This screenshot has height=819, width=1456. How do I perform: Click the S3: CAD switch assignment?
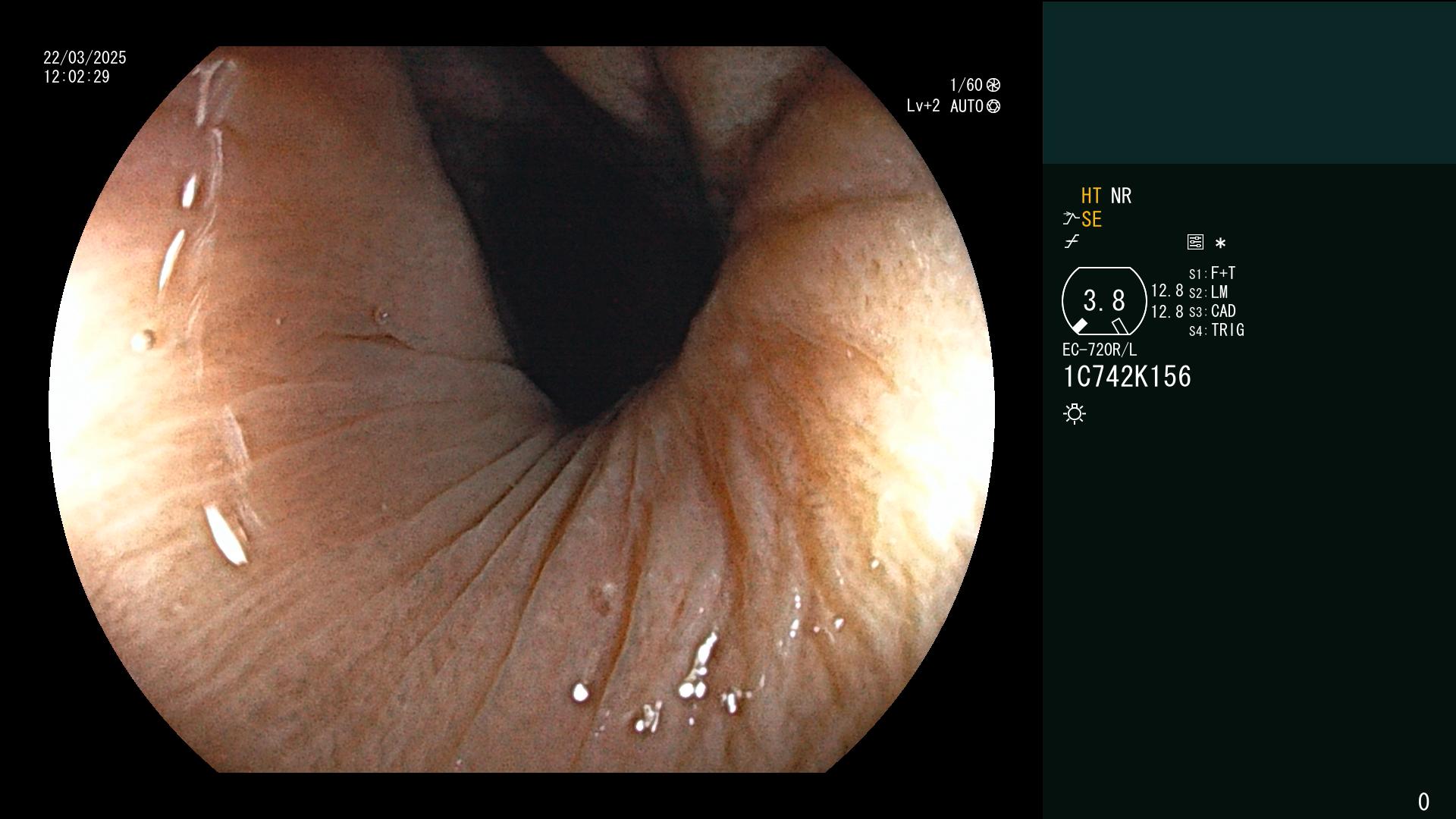click(1213, 311)
